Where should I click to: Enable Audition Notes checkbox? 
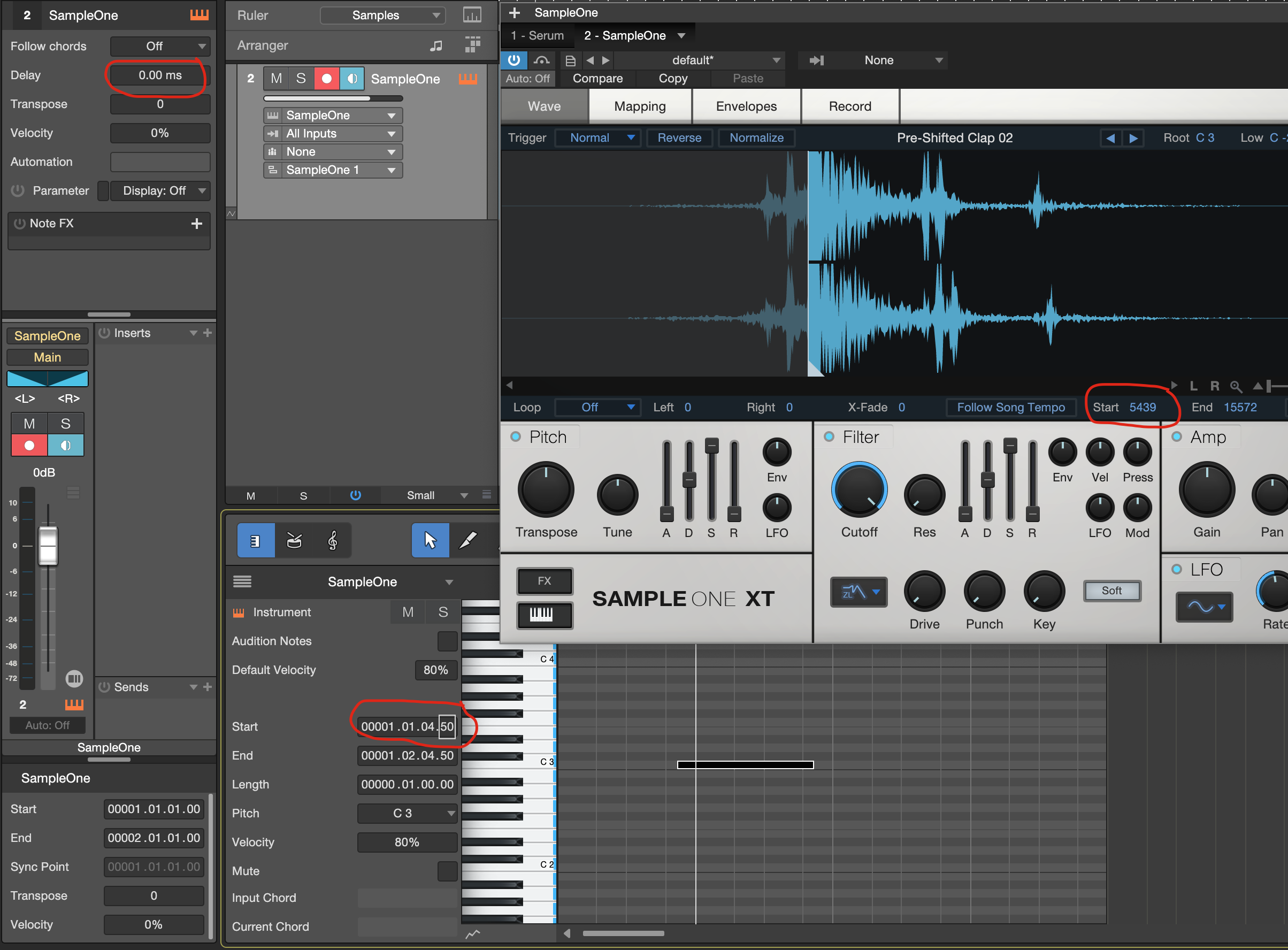pos(447,641)
